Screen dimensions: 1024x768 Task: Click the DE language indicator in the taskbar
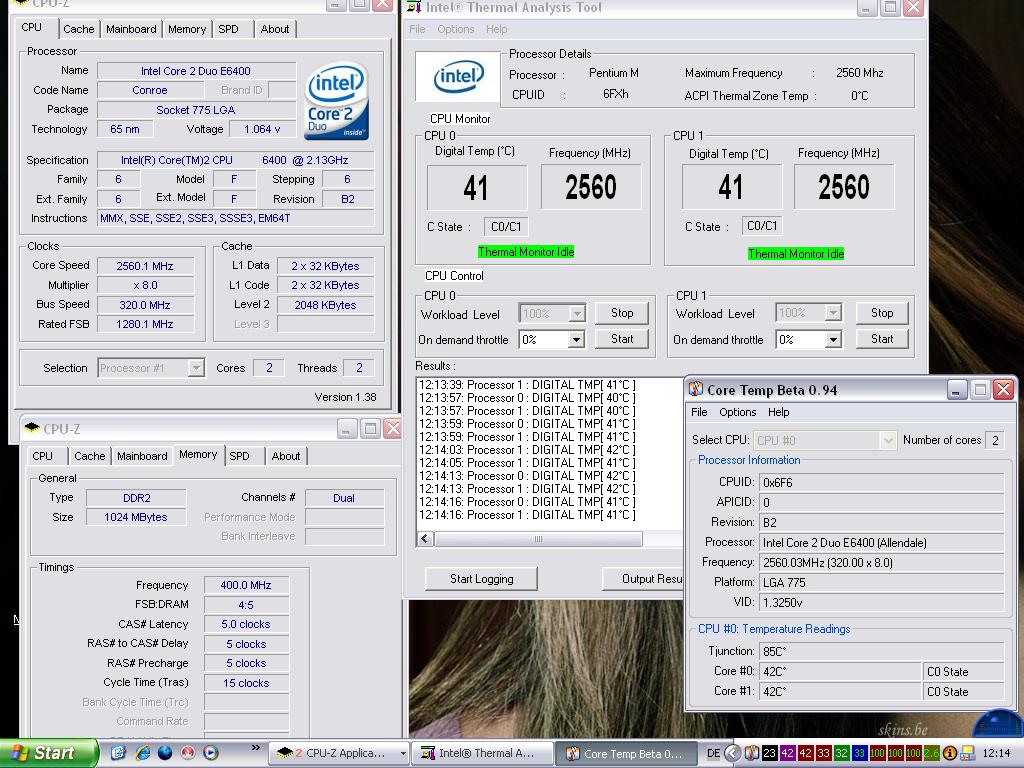(713, 753)
